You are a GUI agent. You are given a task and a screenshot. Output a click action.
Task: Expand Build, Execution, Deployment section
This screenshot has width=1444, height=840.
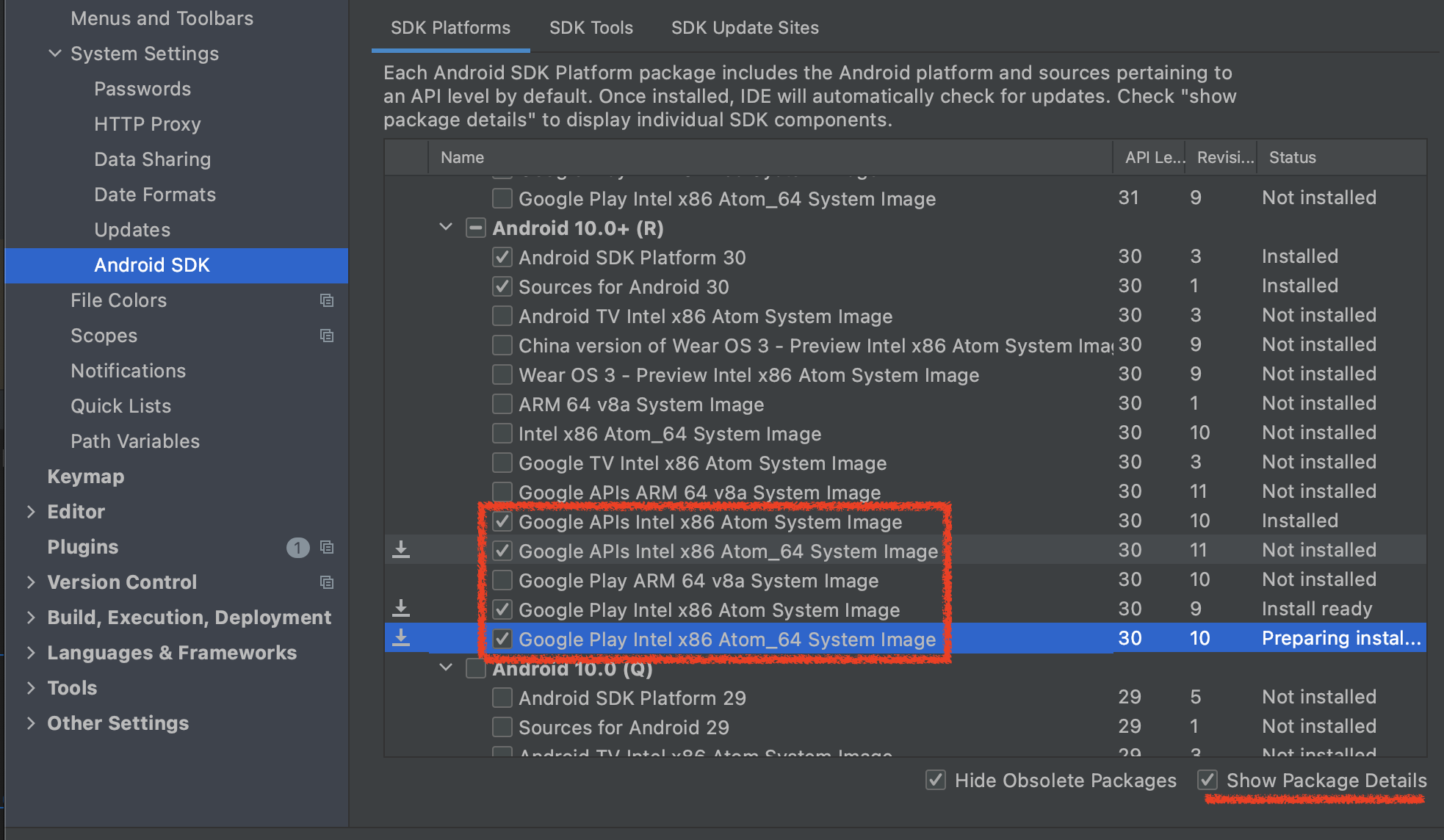point(31,618)
